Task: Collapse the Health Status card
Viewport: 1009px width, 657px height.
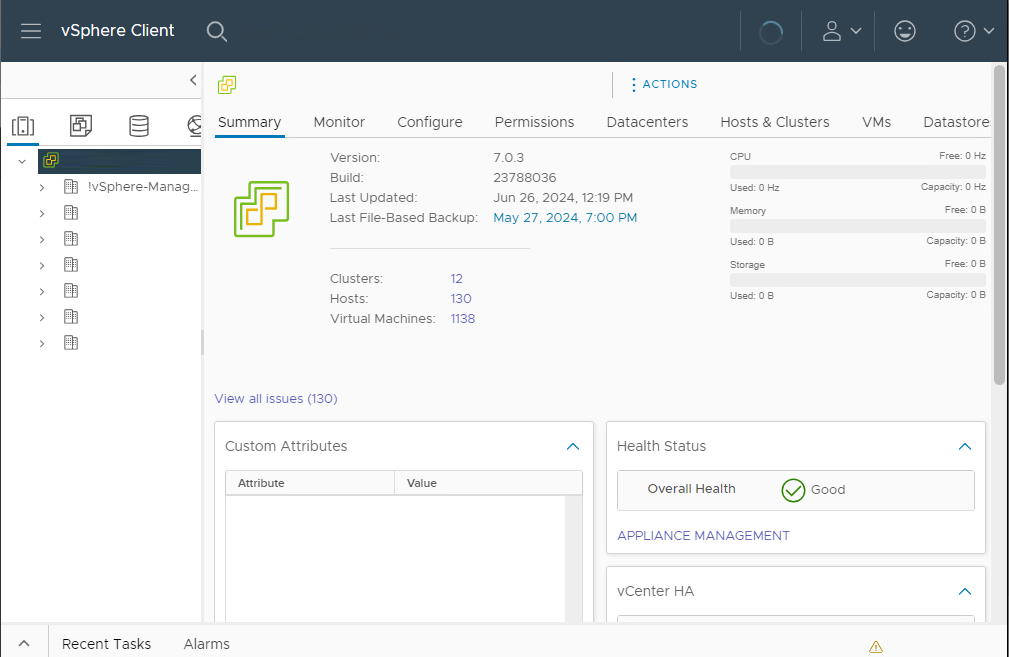Action: pyautogui.click(x=965, y=447)
